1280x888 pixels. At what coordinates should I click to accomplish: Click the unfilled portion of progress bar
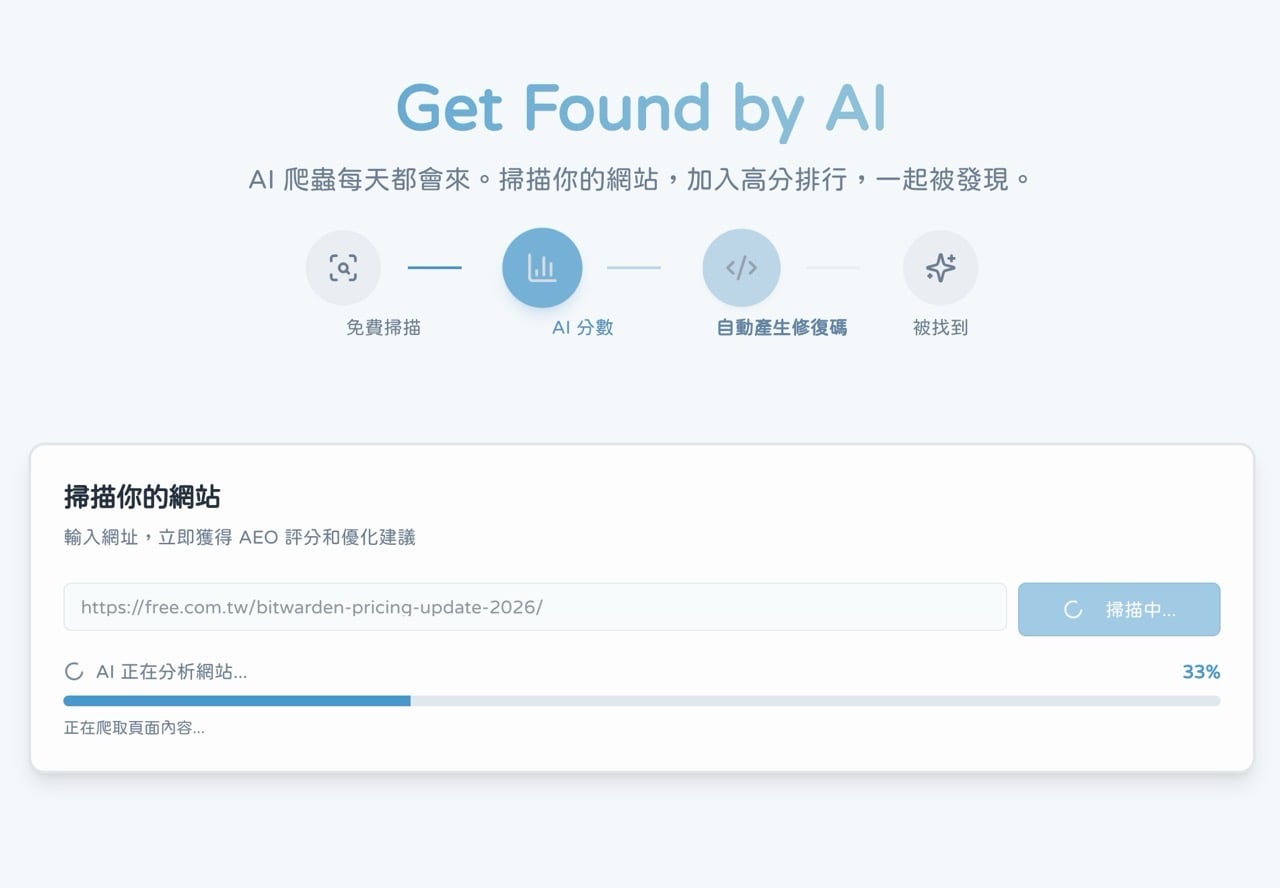point(815,701)
